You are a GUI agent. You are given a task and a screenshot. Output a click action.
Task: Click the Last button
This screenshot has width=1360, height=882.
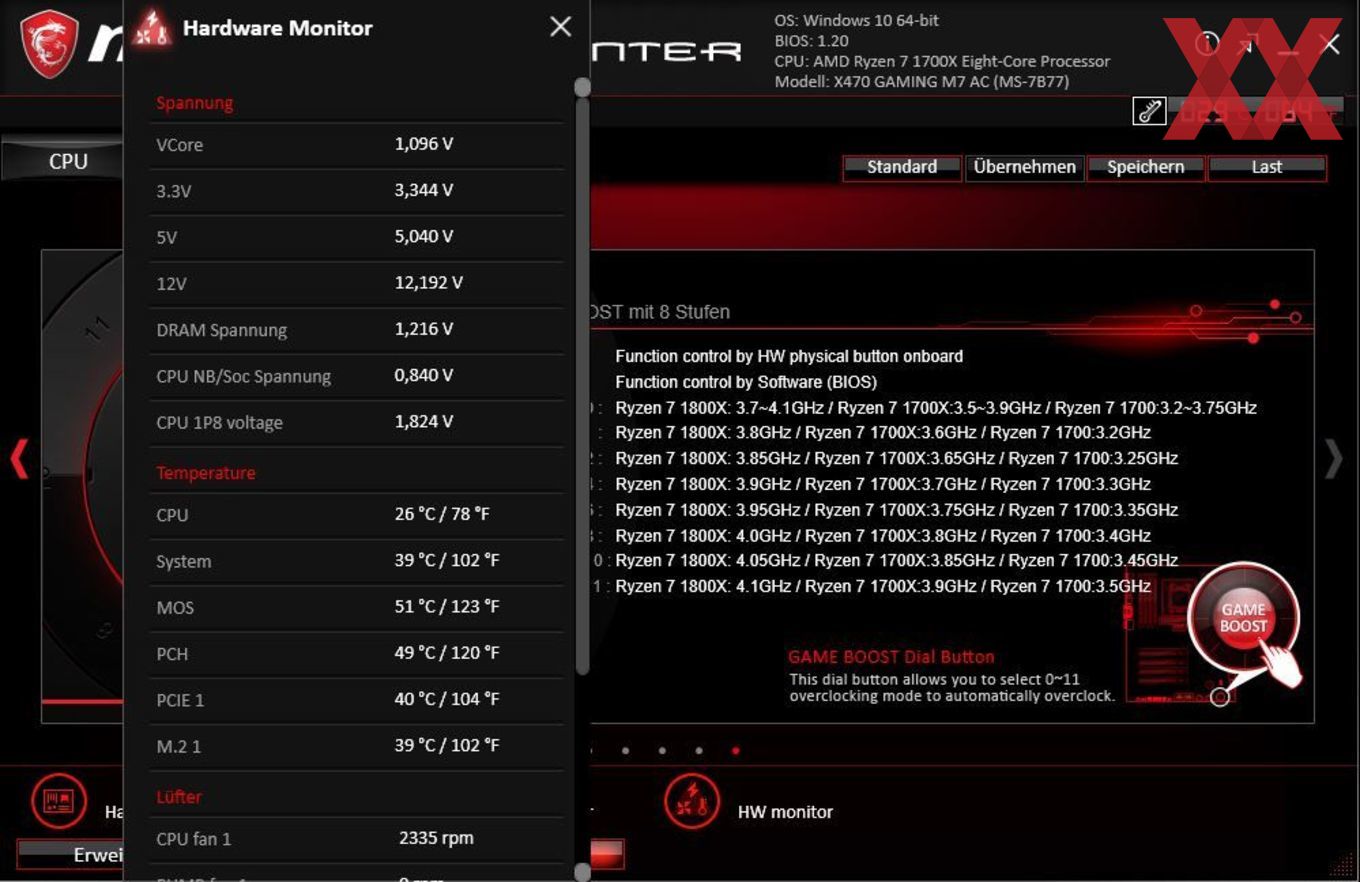pos(1267,167)
